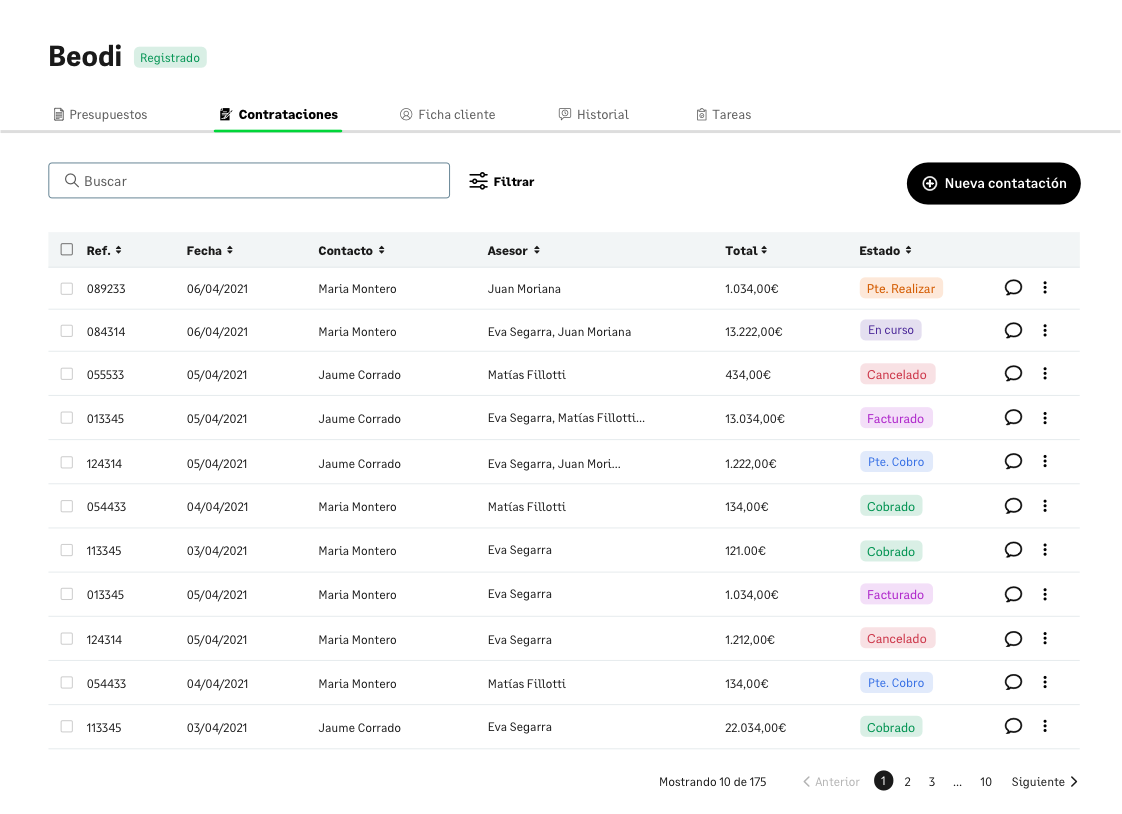Viewport: 1122px width, 814px height.
Task: Open comments for contract 089233
Action: pos(1013,288)
